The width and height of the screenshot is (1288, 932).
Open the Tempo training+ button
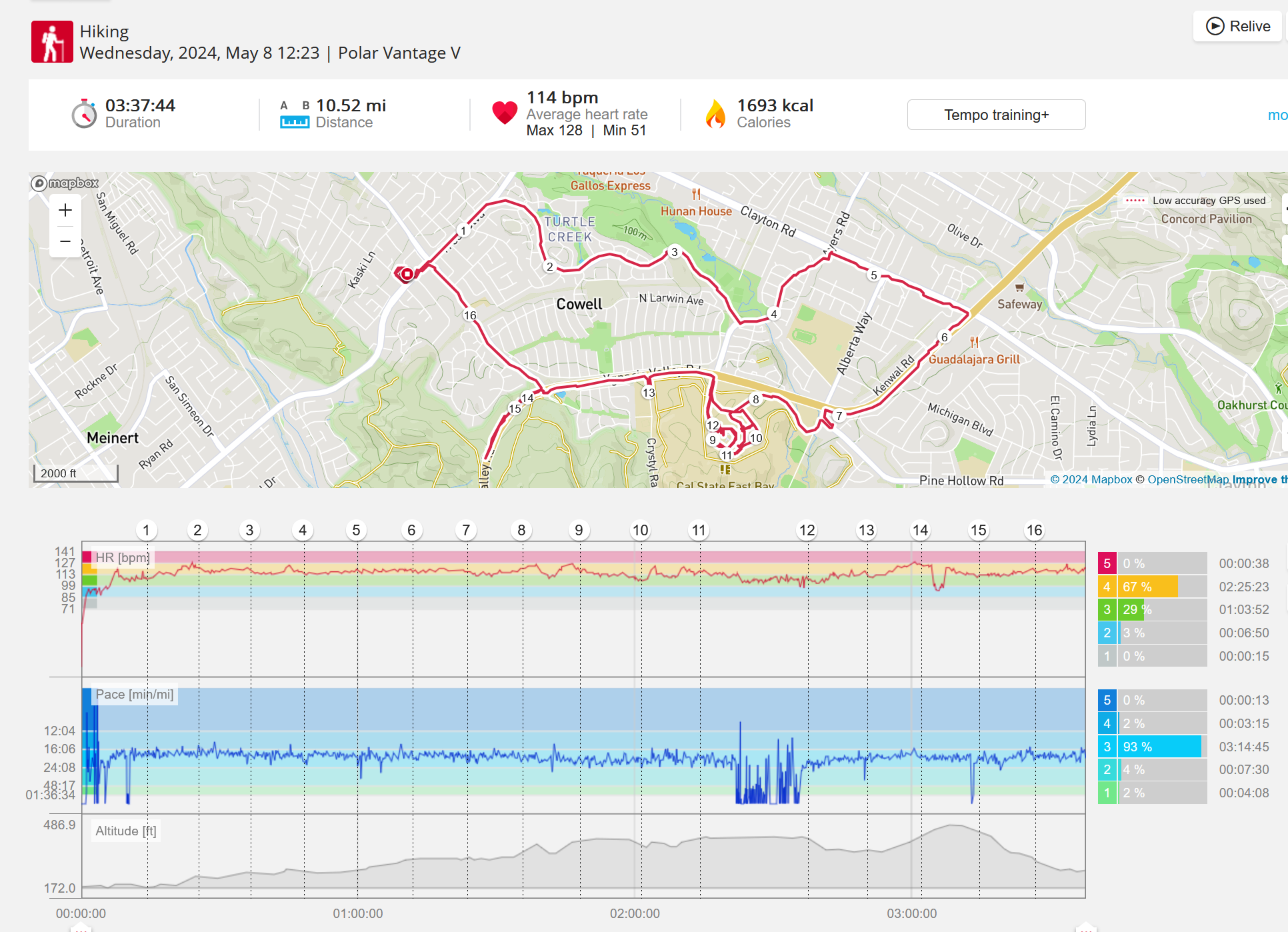995,115
